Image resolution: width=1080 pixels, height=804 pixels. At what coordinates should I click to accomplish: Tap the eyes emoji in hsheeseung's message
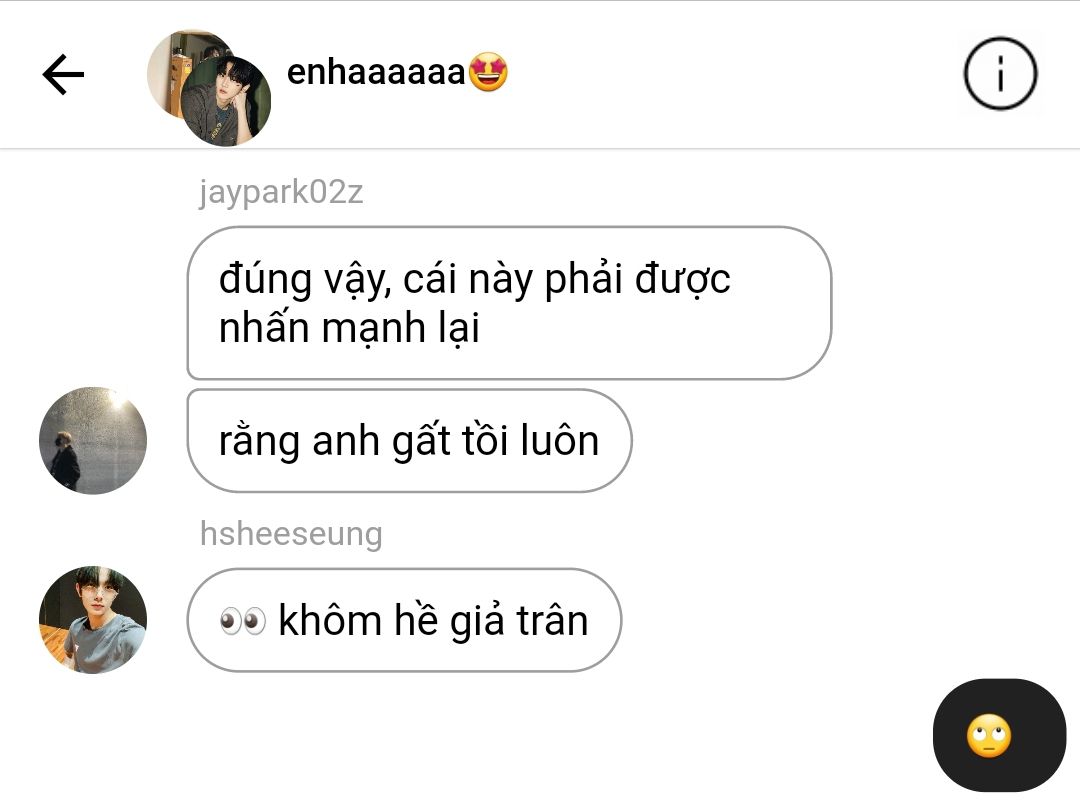242,621
